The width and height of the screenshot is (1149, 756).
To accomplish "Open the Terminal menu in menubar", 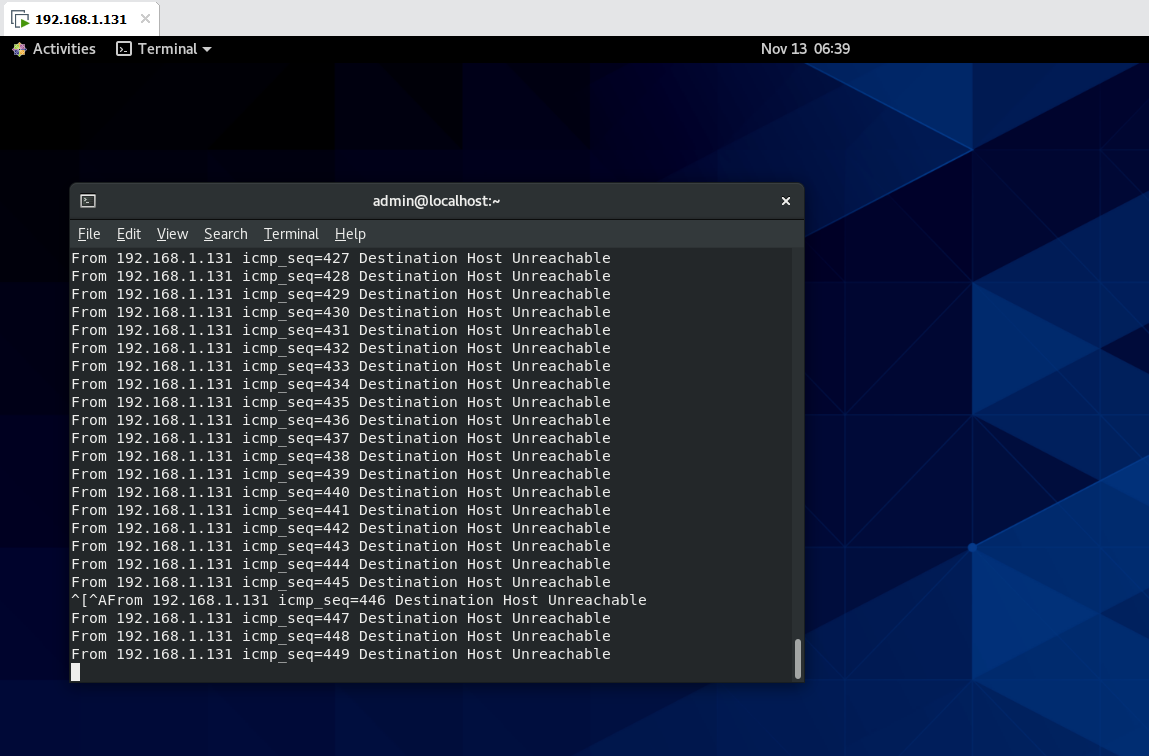I will point(291,234).
